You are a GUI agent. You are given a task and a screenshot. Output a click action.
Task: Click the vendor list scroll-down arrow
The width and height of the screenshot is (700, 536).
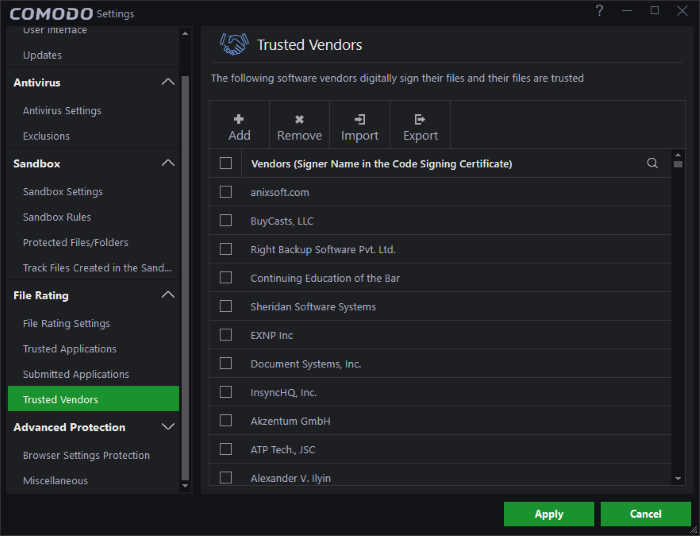pos(678,479)
